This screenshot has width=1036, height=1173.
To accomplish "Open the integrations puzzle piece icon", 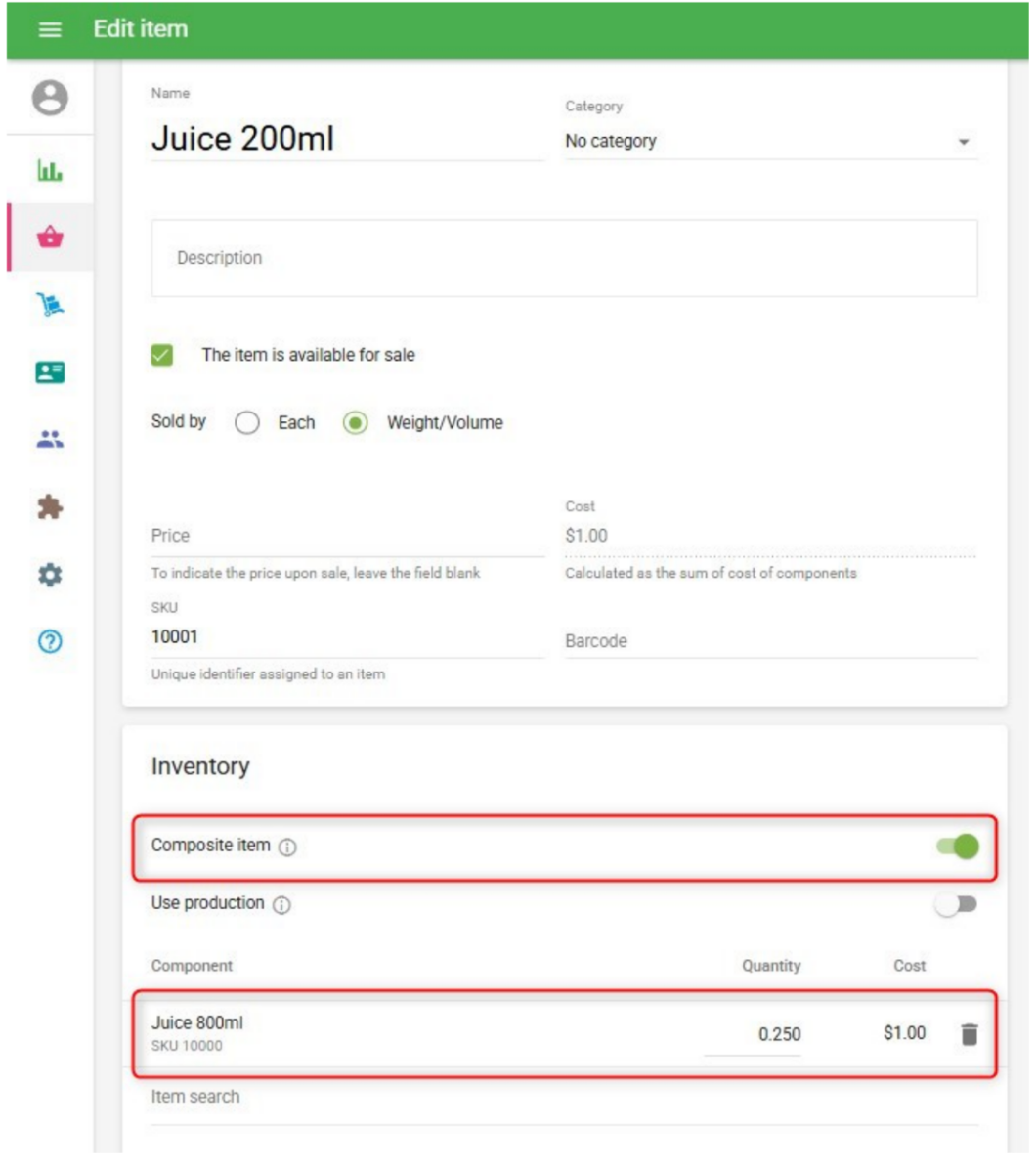I will pyautogui.click(x=50, y=507).
